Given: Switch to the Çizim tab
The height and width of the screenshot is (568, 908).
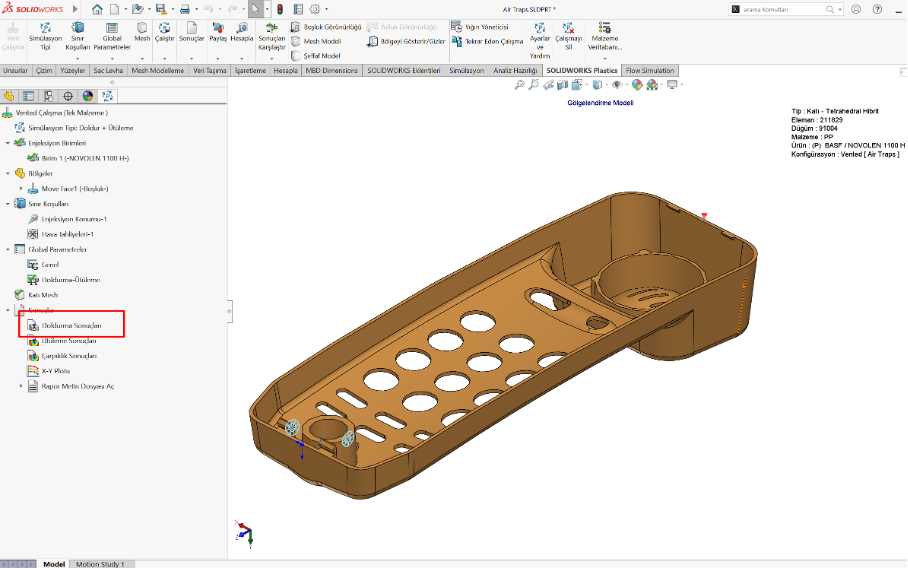Looking at the screenshot, I should pos(44,70).
